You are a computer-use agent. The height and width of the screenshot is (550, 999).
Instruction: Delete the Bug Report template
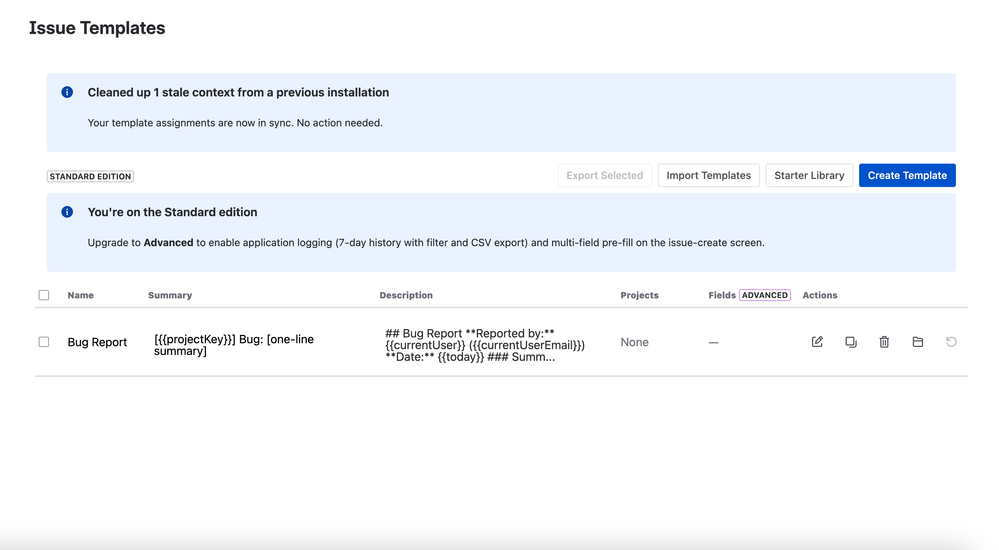tap(884, 342)
